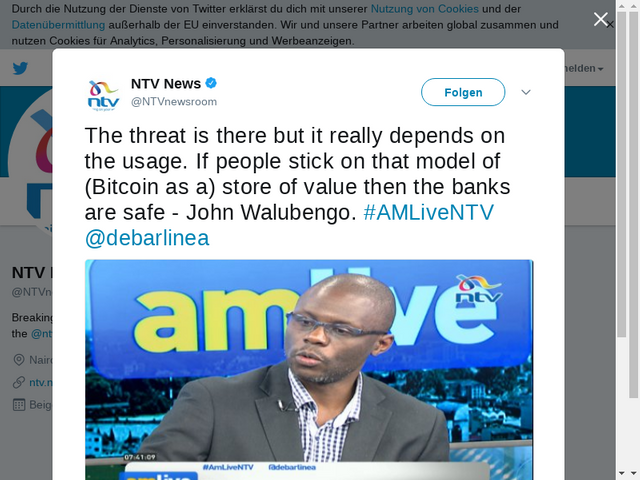Open the Nutzung von Cookies link
The image size is (640, 480).
point(424,9)
